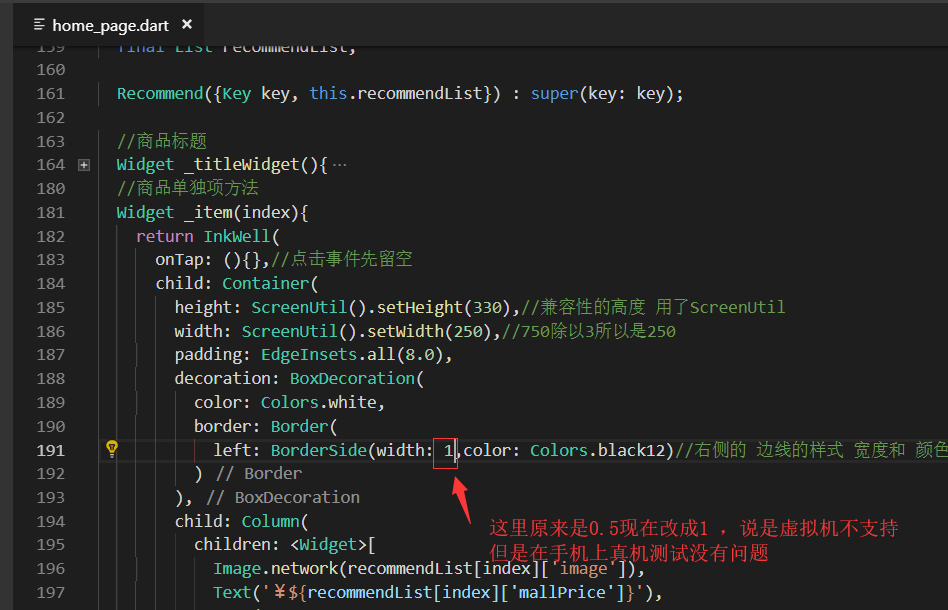948x610 pixels.
Task: Click 'setHeight' call on line 185
Action: coord(420,308)
